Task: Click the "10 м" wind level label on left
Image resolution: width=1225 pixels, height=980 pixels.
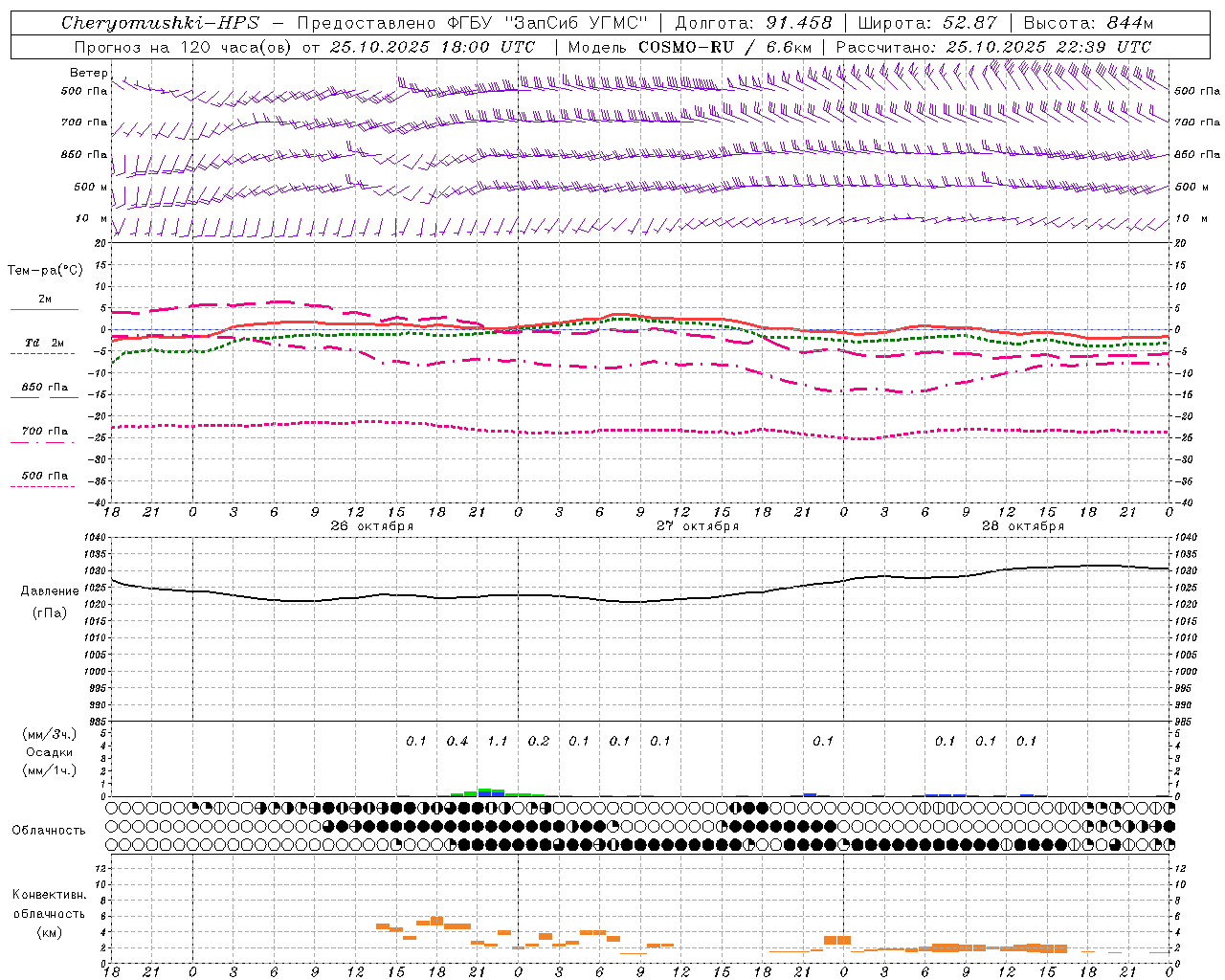Action: (x=92, y=219)
